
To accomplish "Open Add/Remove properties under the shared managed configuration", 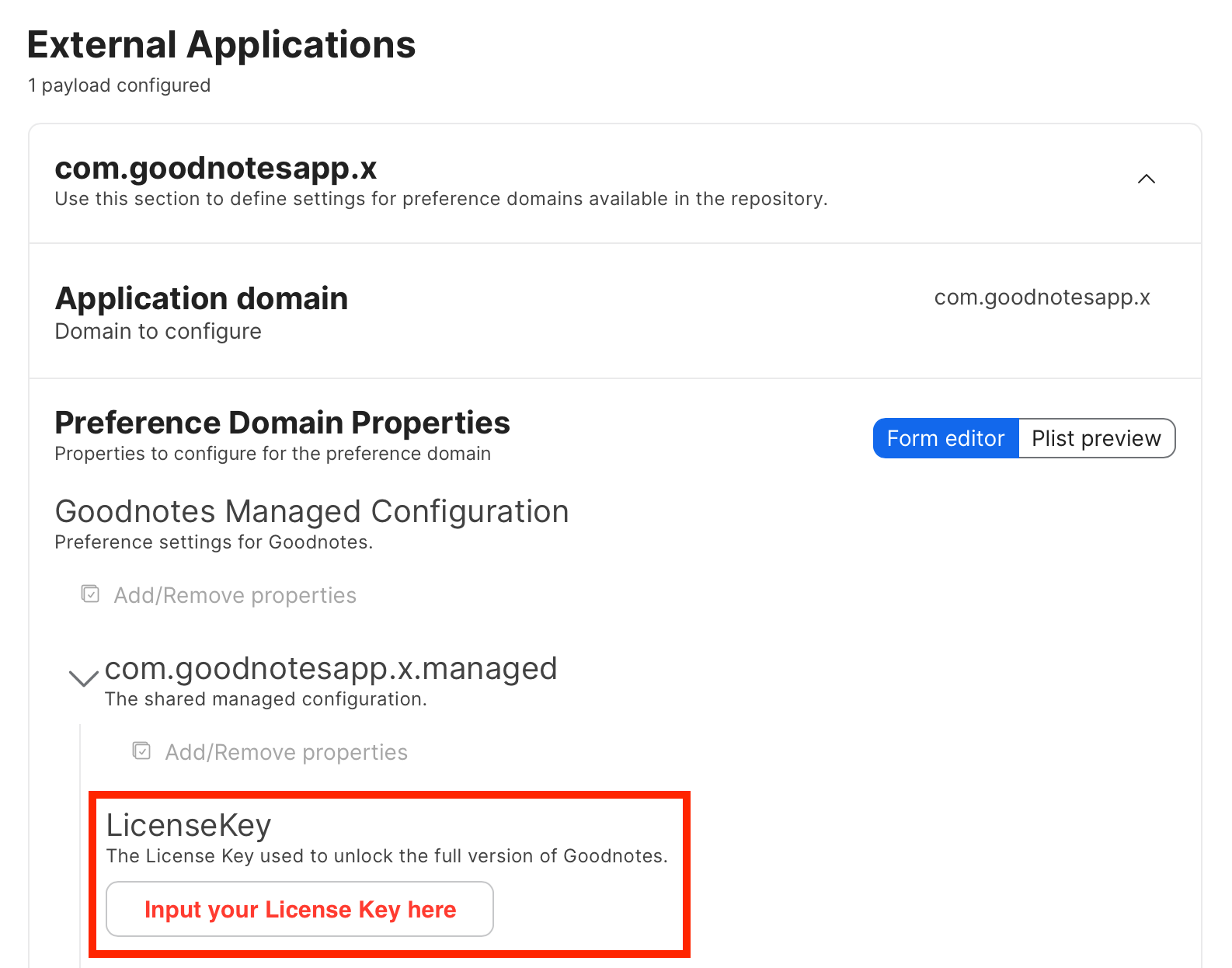I will coord(286,753).
